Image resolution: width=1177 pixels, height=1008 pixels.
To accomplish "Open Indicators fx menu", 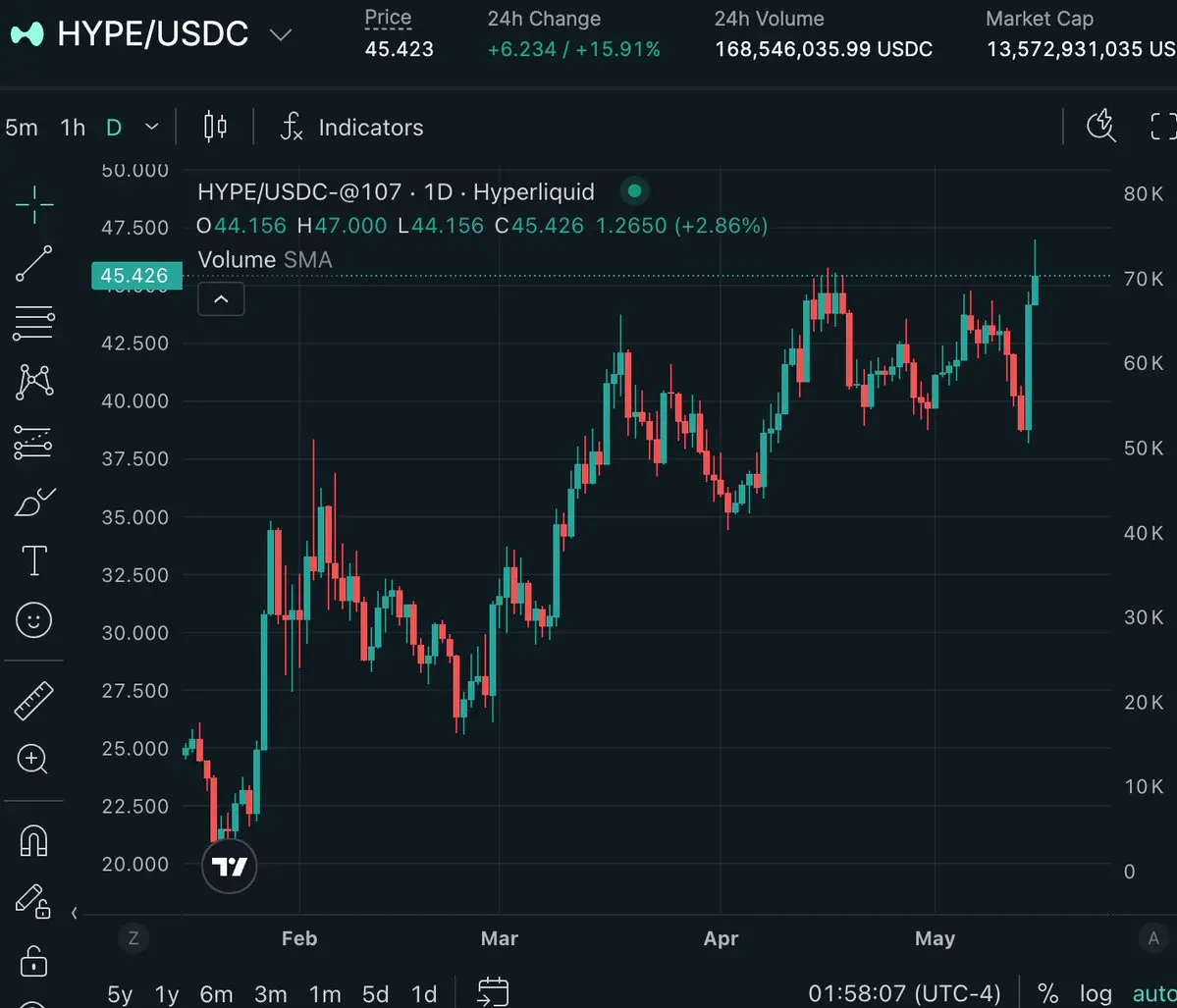I will click(x=351, y=127).
